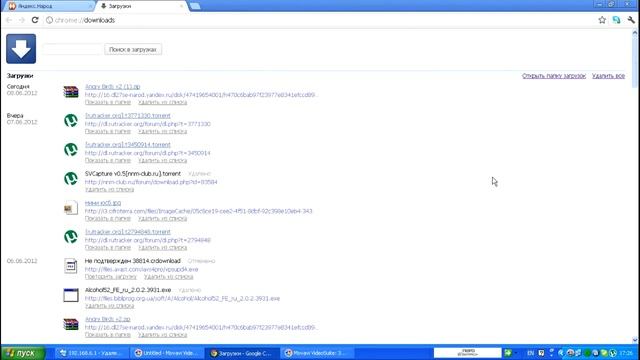The image size is (640, 360).
Task: Switch to the Яндекс.Народ tab
Action: [47, 6]
